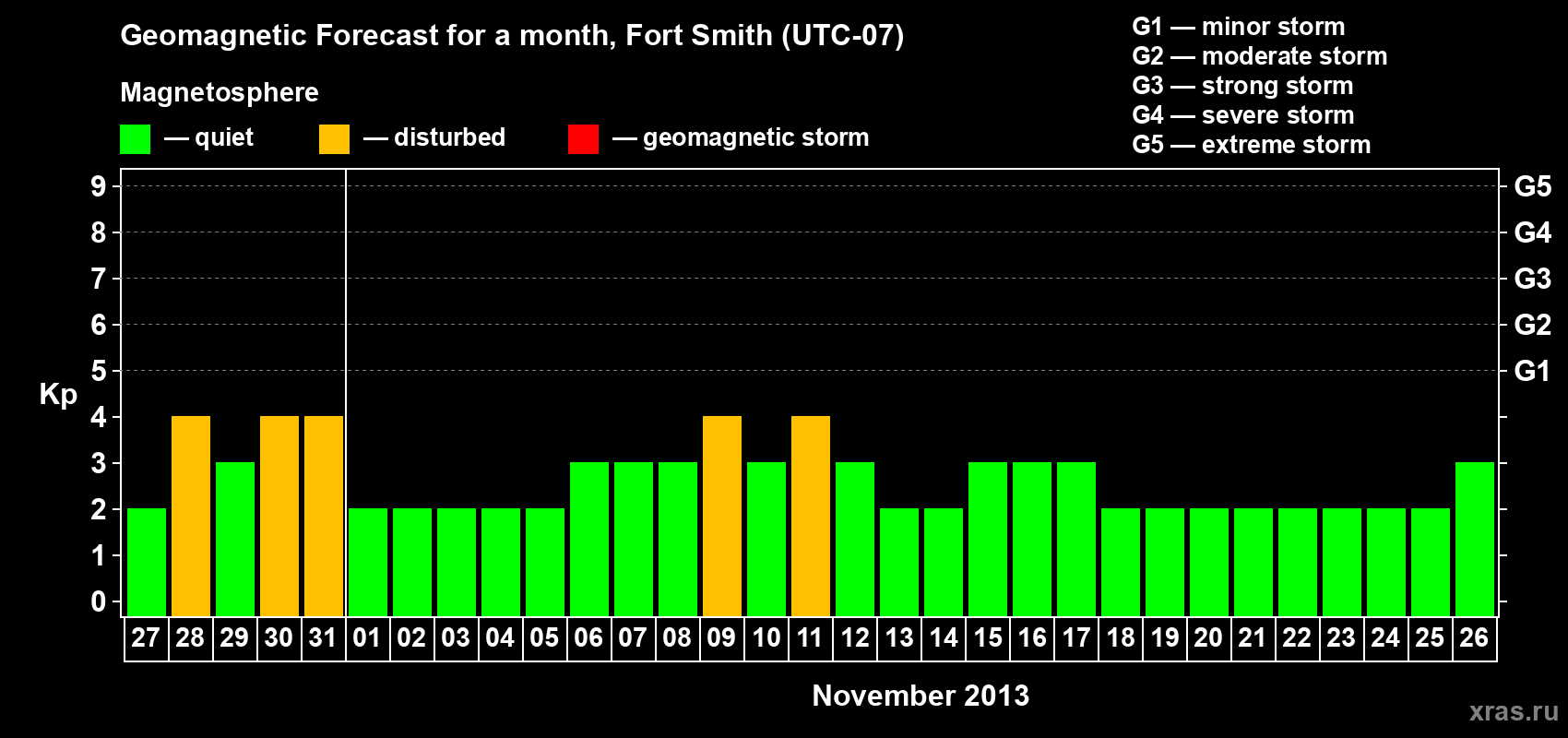The height and width of the screenshot is (738, 1568).
Task: Click date label 14
Action: click(x=944, y=637)
